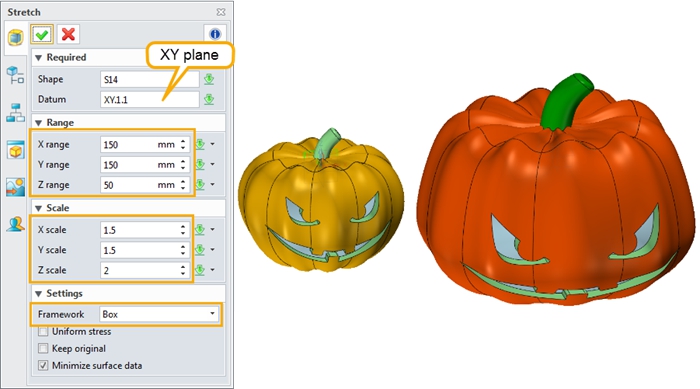Screen dimensions: 700x389
Task: Enable the Keep original checkbox
Action: [43, 348]
